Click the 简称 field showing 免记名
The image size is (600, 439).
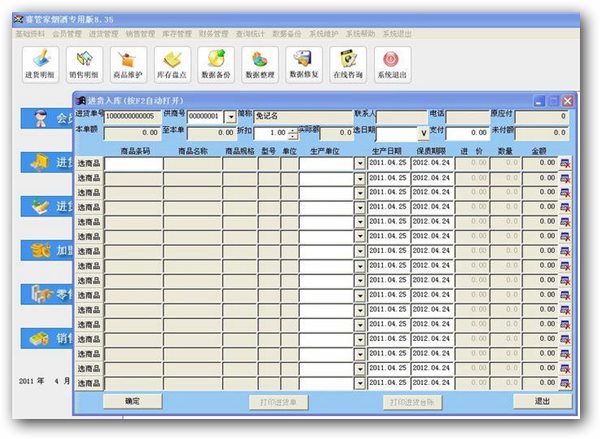click(303, 116)
